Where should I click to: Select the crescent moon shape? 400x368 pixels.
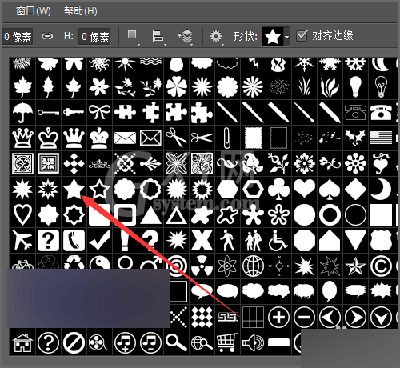(381, 189)
